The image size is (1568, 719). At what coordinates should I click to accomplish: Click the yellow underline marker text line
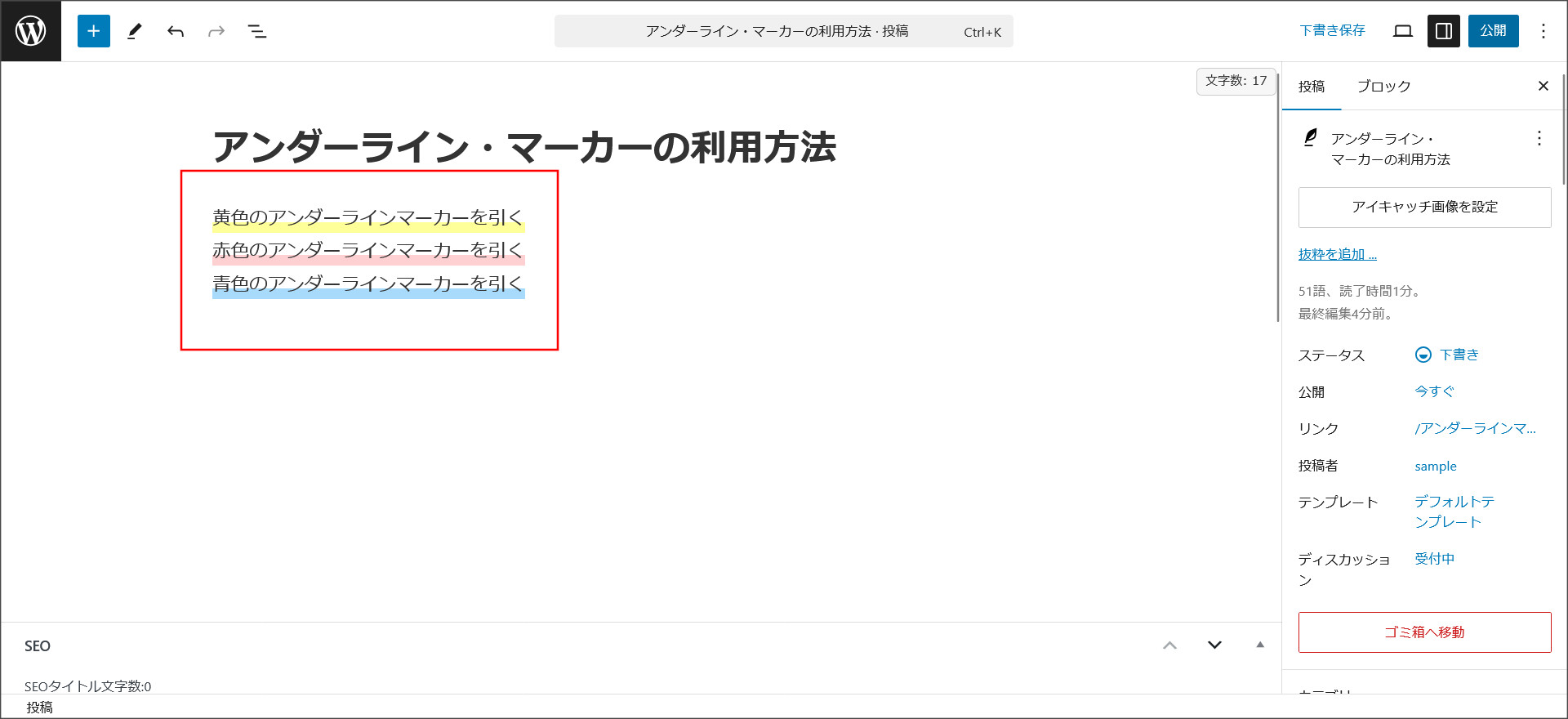(368, 217)
